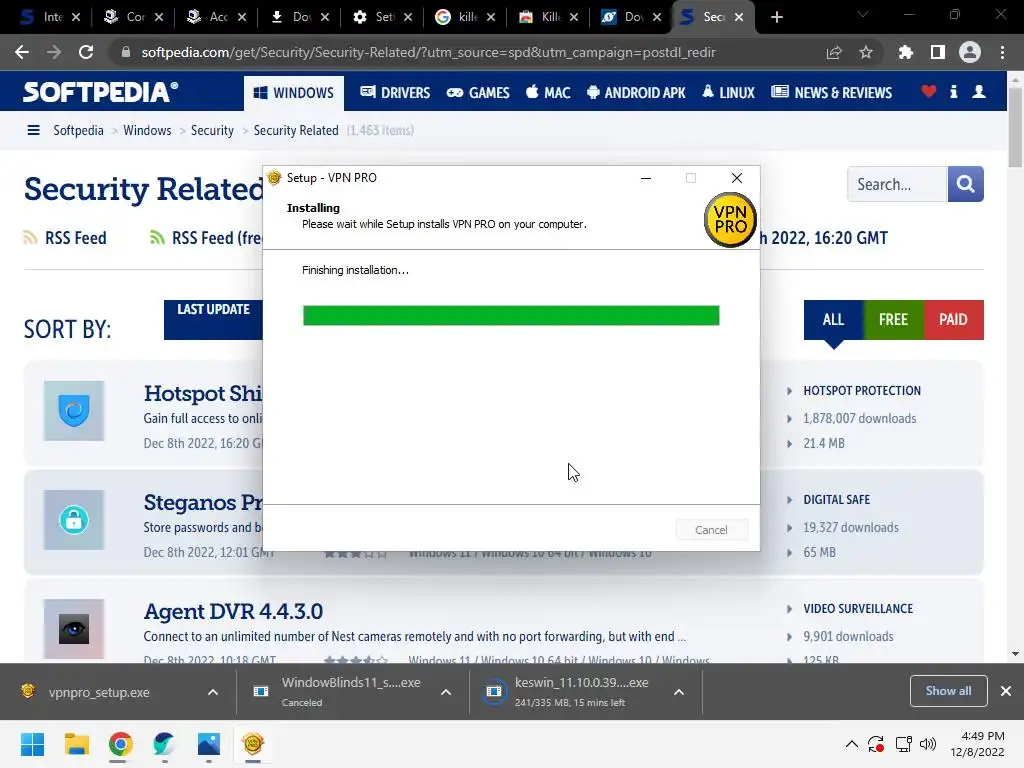
Task: Open the Chrome extensions puzzle icon
Action: click(905, 52)
